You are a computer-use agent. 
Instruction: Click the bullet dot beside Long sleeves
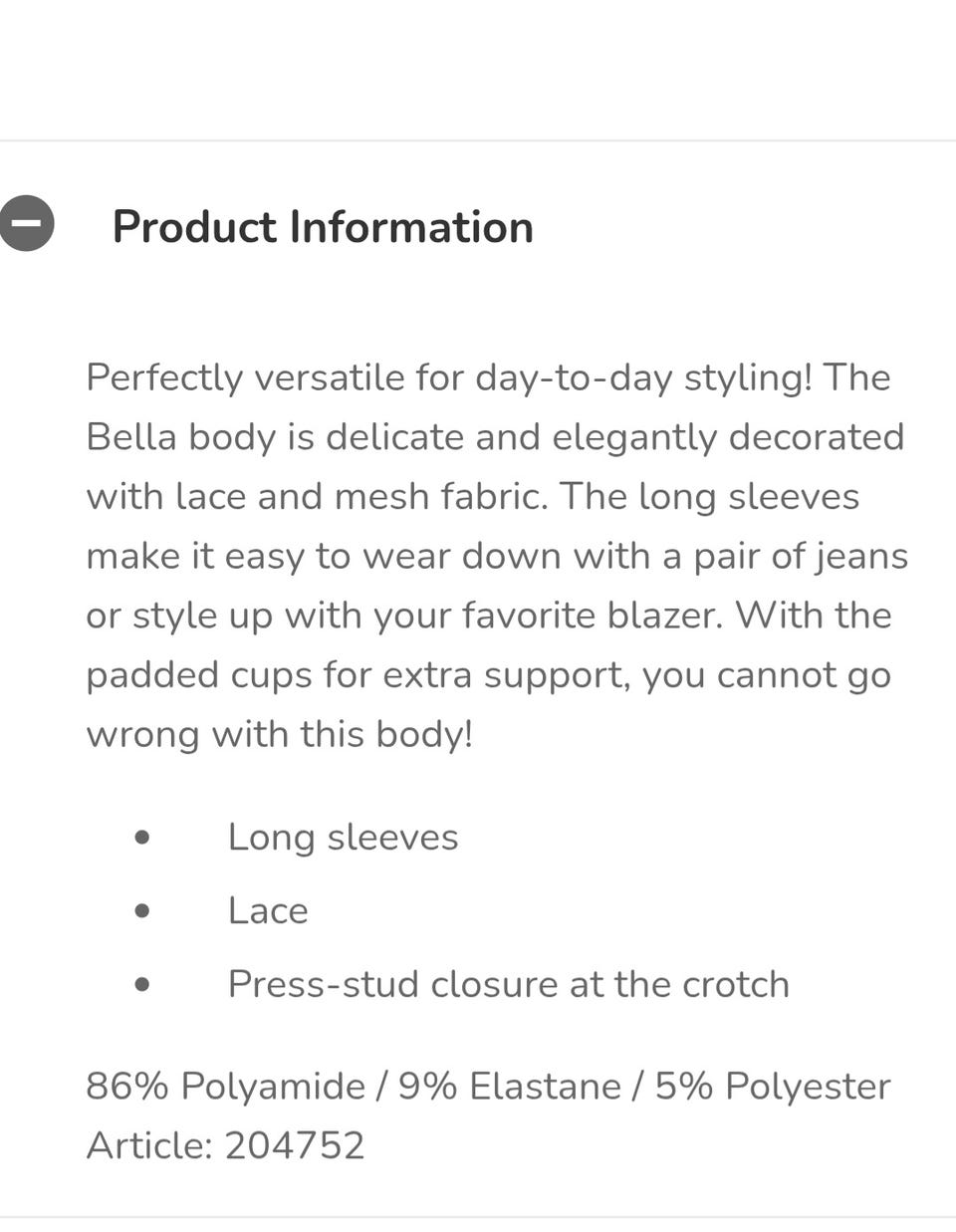pyautogui.click(x=142, y=837)
